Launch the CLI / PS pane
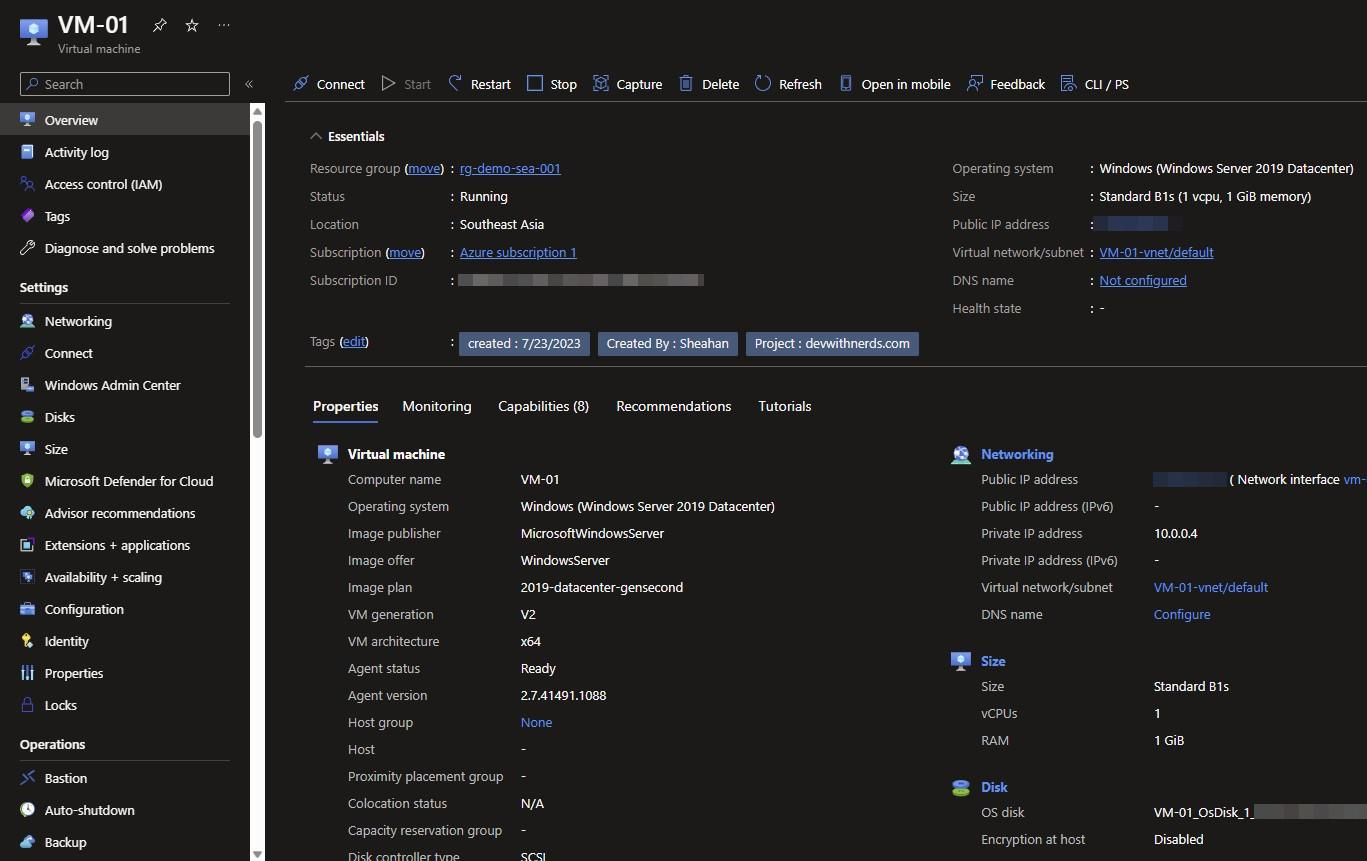 1094,84
